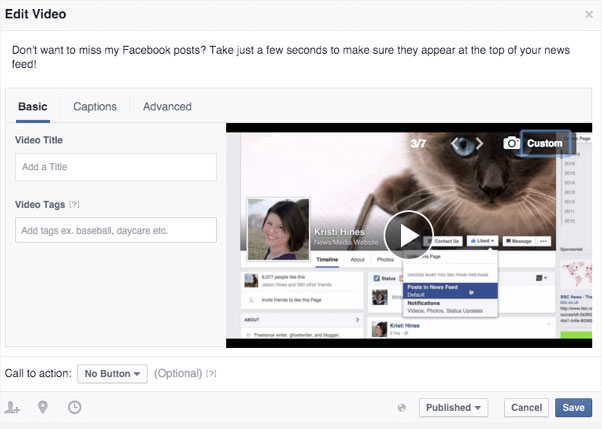Choose a Custom thumbnail
This screenshot has height=429, width=602.
tap(545, 143)
